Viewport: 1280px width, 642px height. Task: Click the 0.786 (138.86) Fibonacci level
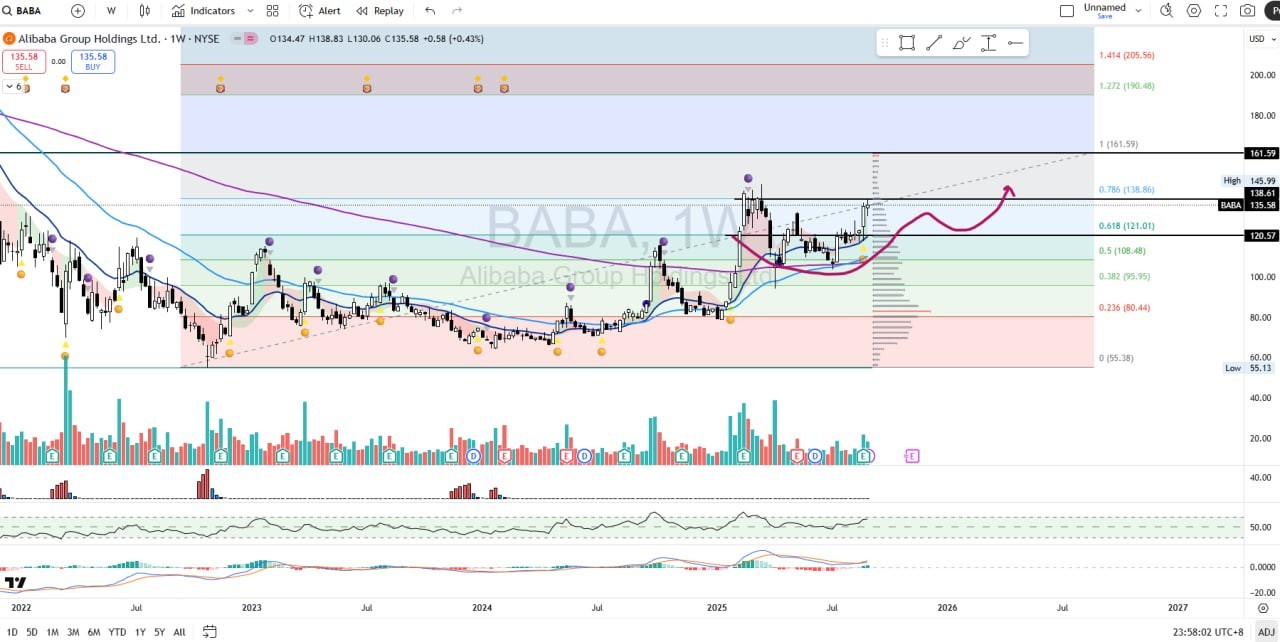click(1126, 190)
